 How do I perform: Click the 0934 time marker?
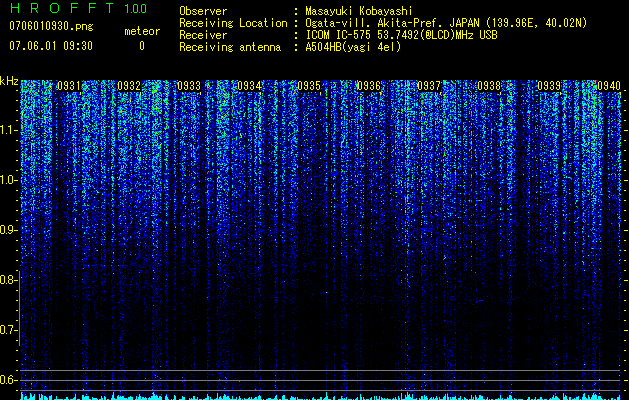(249, 86)
